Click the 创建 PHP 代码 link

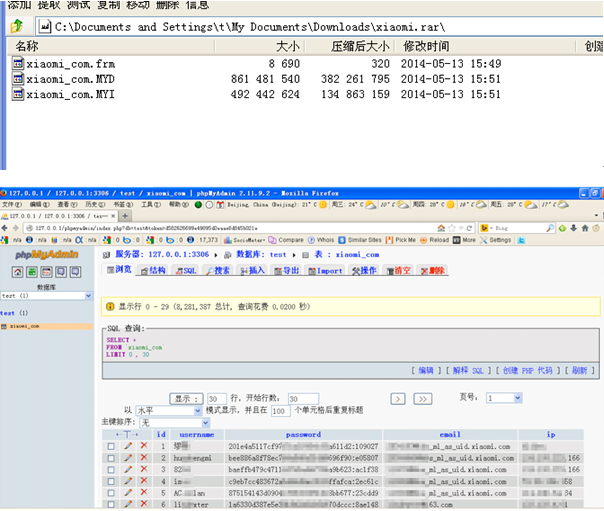528,370
